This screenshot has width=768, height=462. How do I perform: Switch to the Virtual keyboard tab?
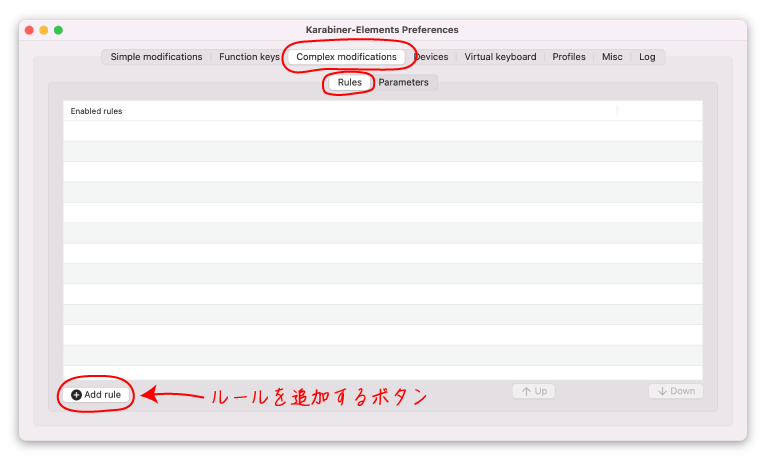point(500,57)
